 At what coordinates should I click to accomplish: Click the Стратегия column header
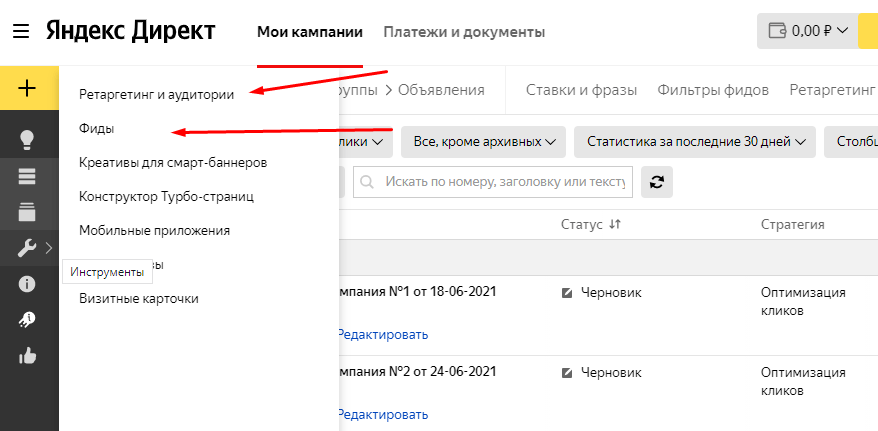coord(792,224)
